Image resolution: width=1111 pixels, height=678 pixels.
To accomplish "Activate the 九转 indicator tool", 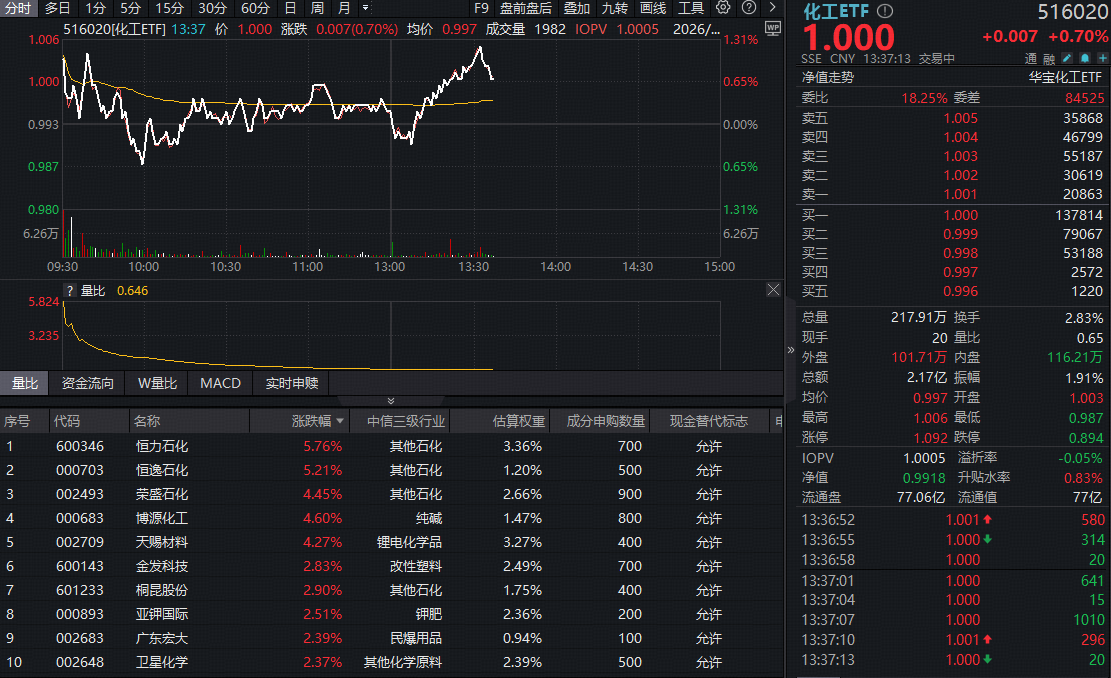I will pyautogui.click(x=615, y=8).
